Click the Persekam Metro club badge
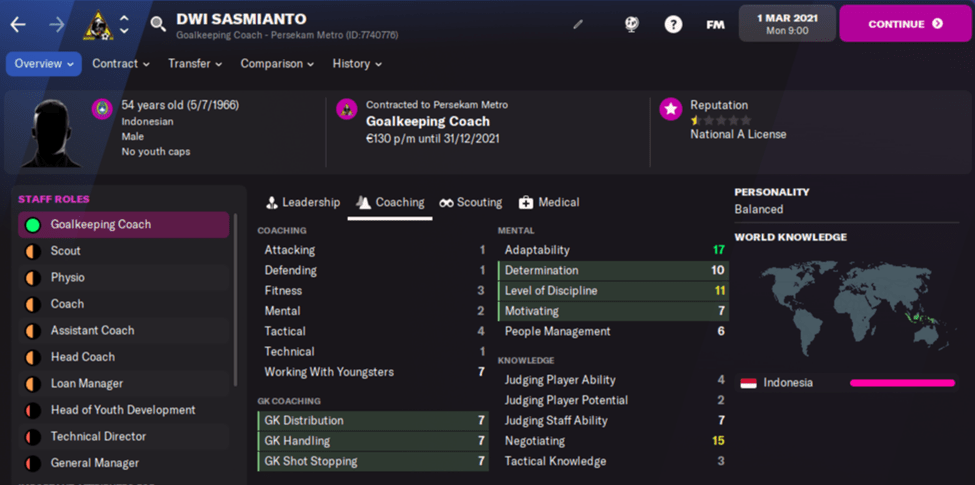This screenshot has width=975, height=485. [x=98, y=23]
